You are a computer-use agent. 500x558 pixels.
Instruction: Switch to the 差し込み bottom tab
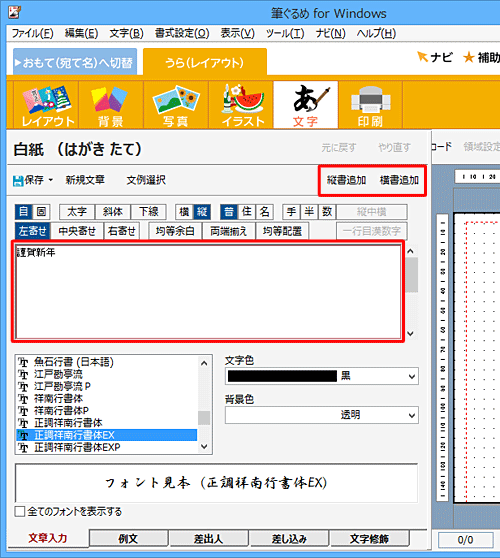289,539
